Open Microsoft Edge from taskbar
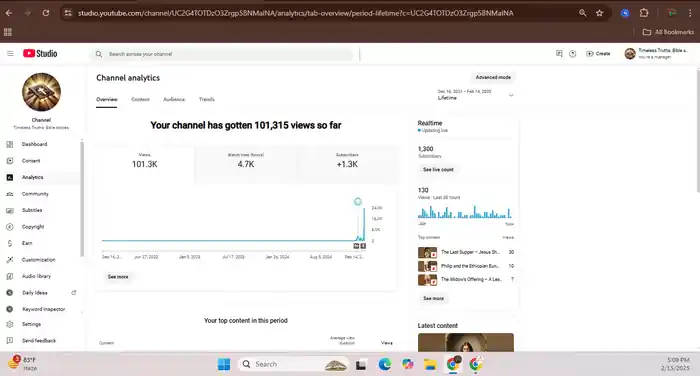Screen dimensions: 700x376 coord(385,364)
